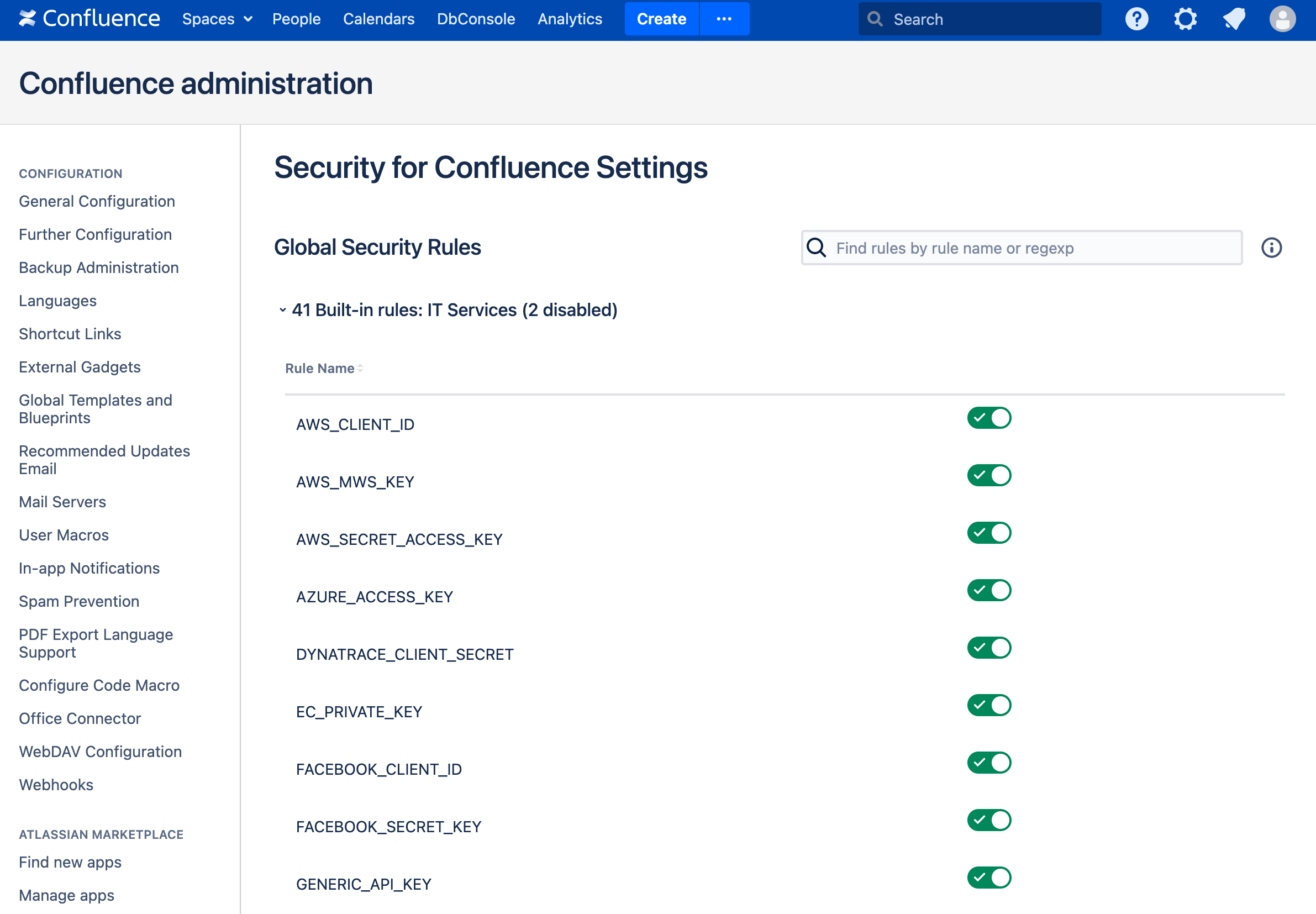Go to the DbConsole menu item
Screen dimensions: 1316x914
476,19
